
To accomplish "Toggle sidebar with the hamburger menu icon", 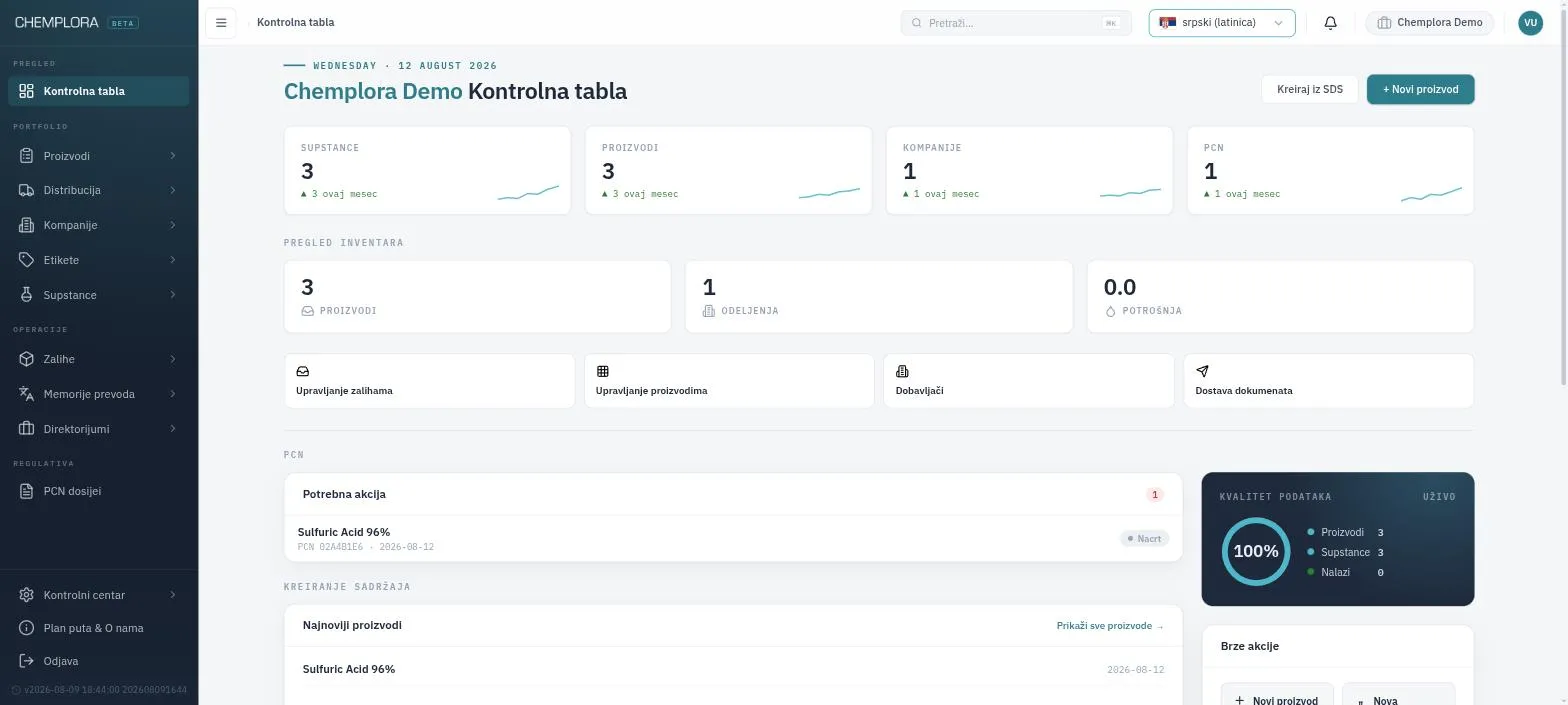I will [221, 23].
